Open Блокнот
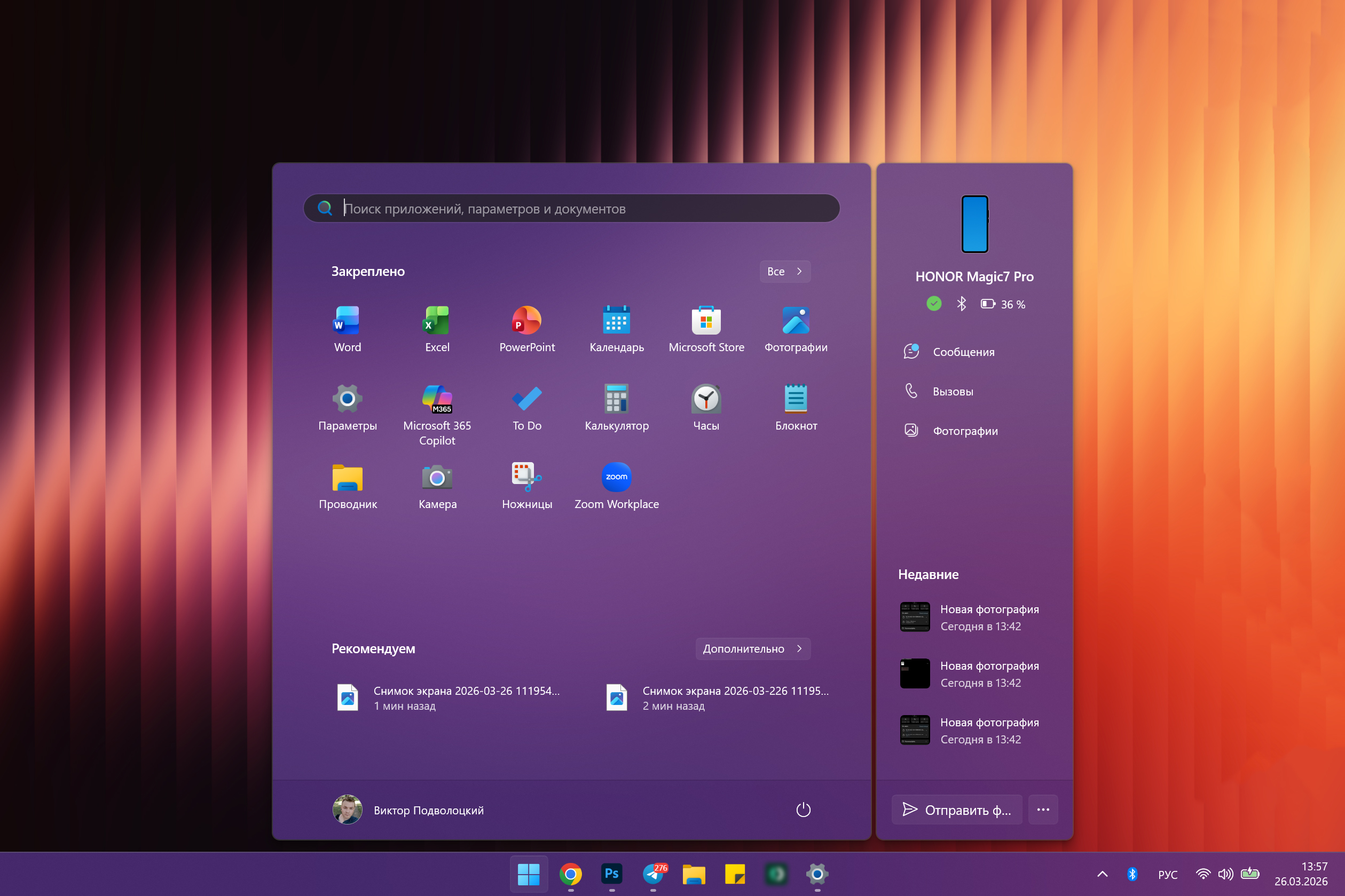Screen dimensions: 1345x896 click(x=796, y=407)
